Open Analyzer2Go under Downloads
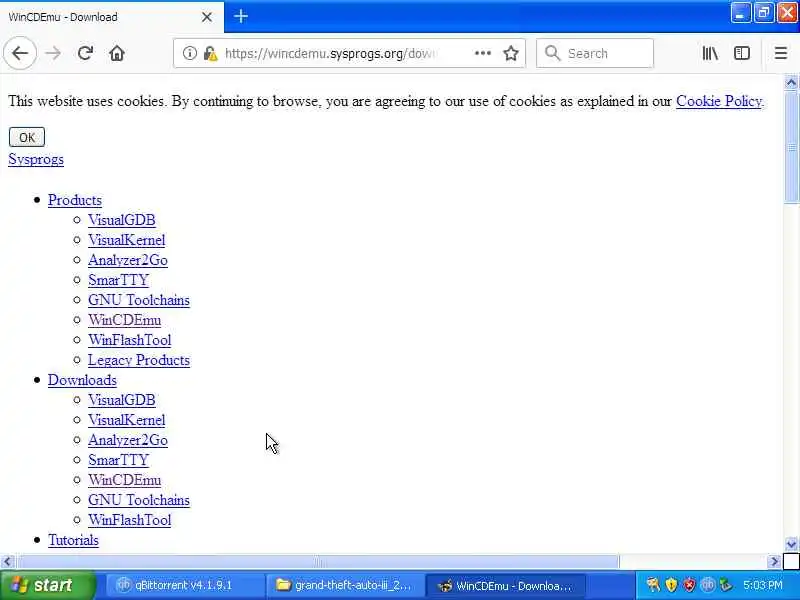The height and width of the screenshot is (600, 800). click(x=128, y=440)
